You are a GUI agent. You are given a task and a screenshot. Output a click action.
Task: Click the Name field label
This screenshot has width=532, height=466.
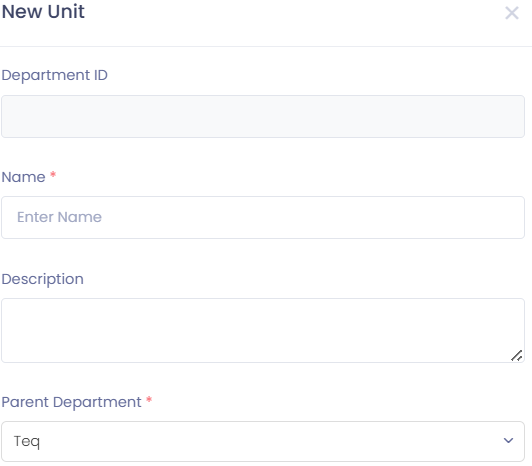23,177
